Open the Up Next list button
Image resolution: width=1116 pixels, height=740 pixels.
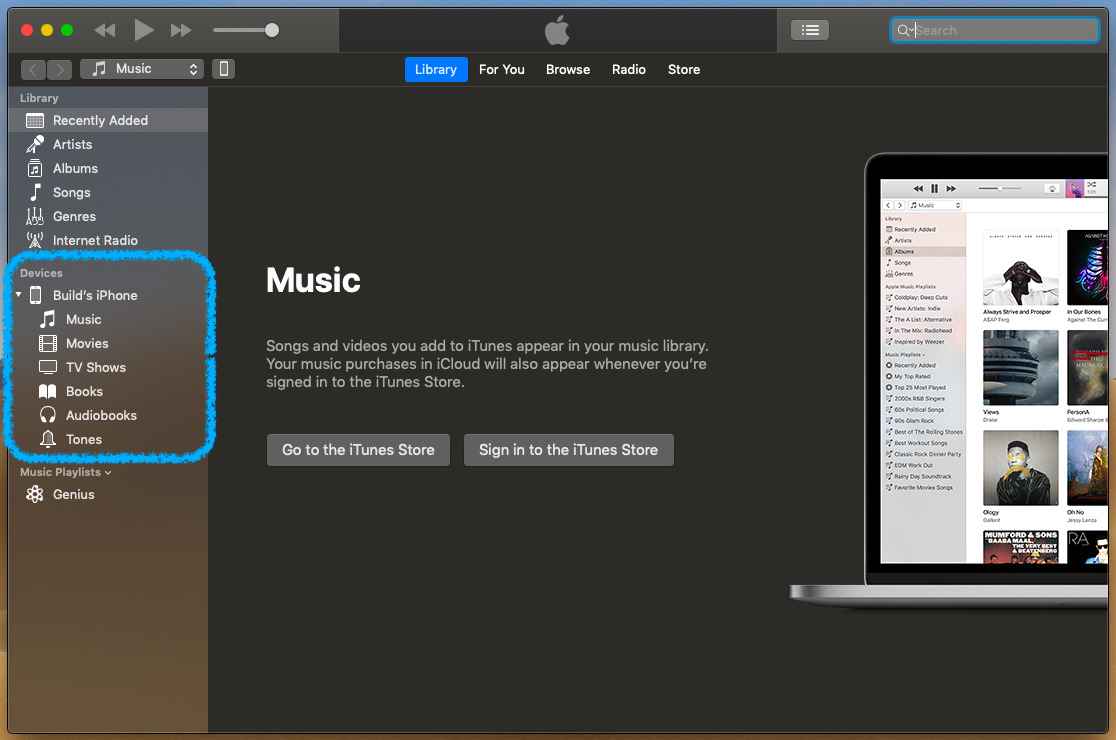(809, 30)
